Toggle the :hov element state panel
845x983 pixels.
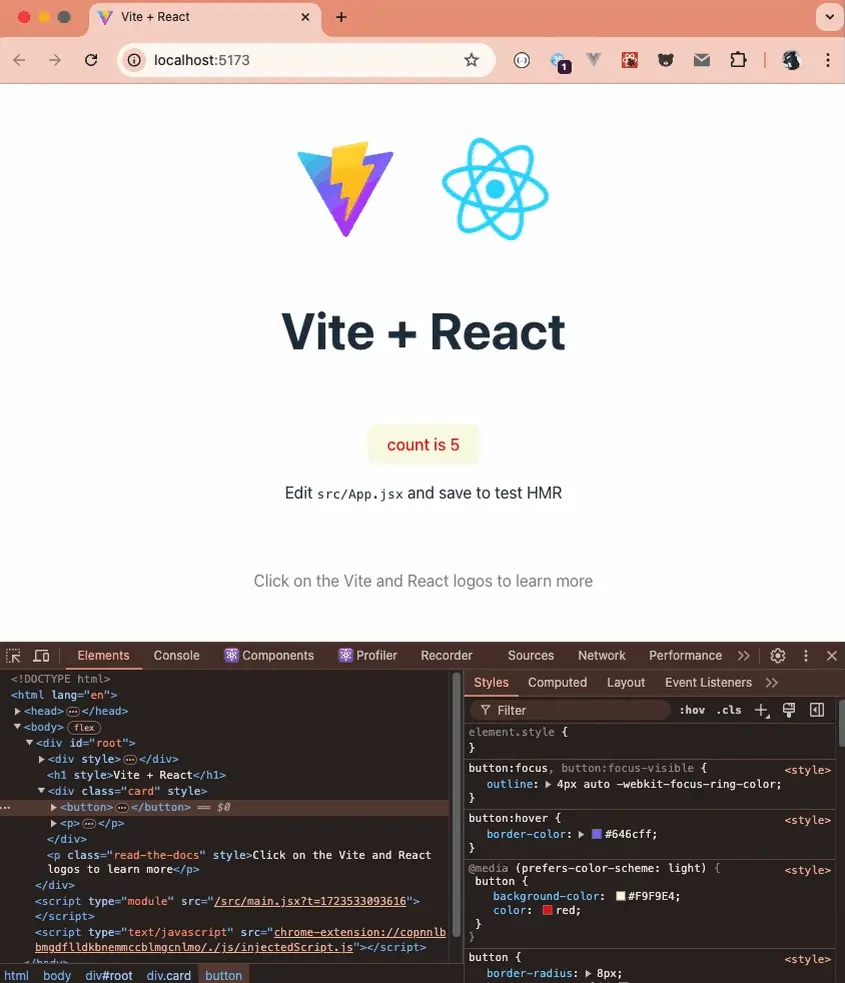click(692, 710)
